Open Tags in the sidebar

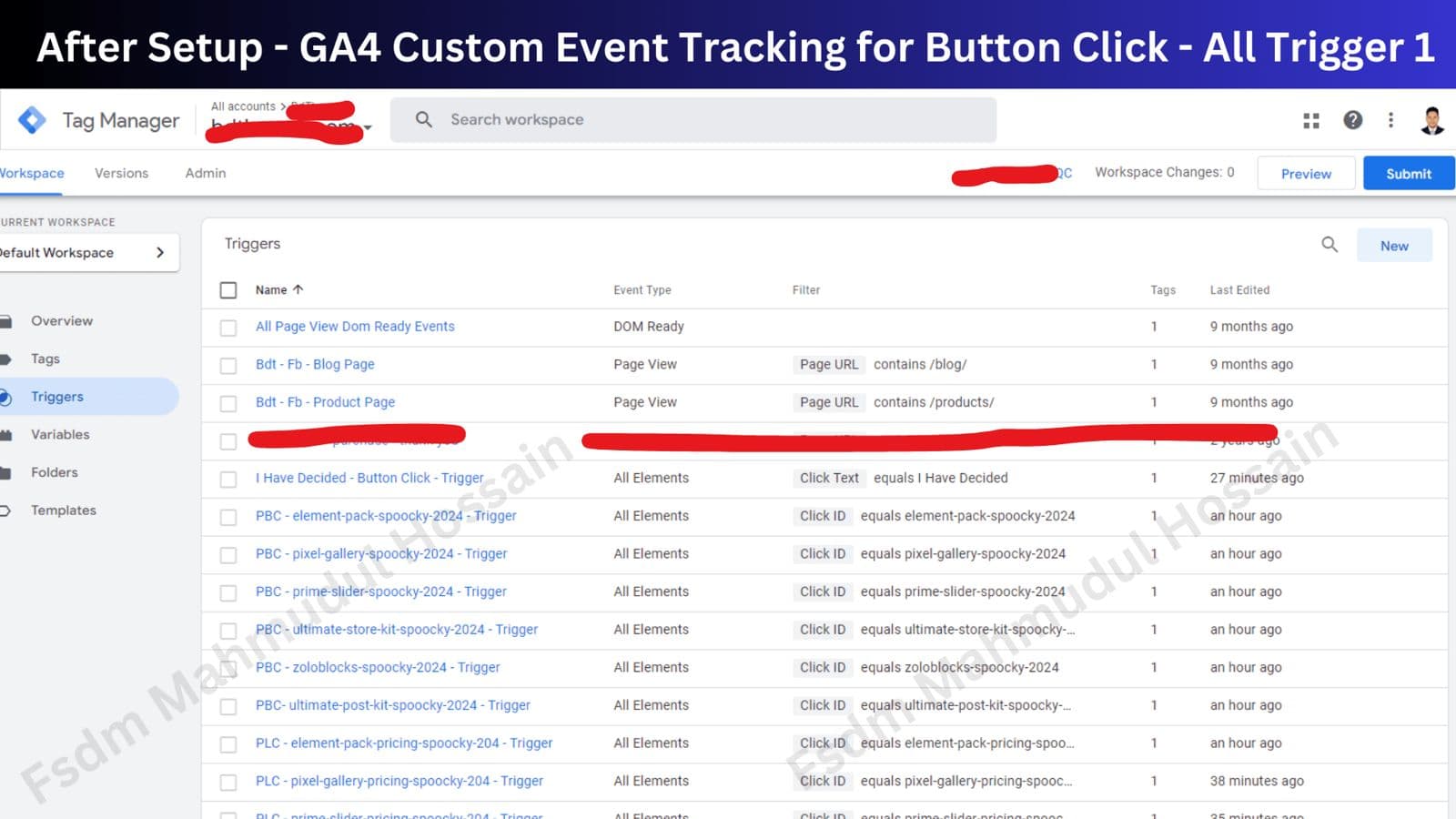[x=45, y=359]
